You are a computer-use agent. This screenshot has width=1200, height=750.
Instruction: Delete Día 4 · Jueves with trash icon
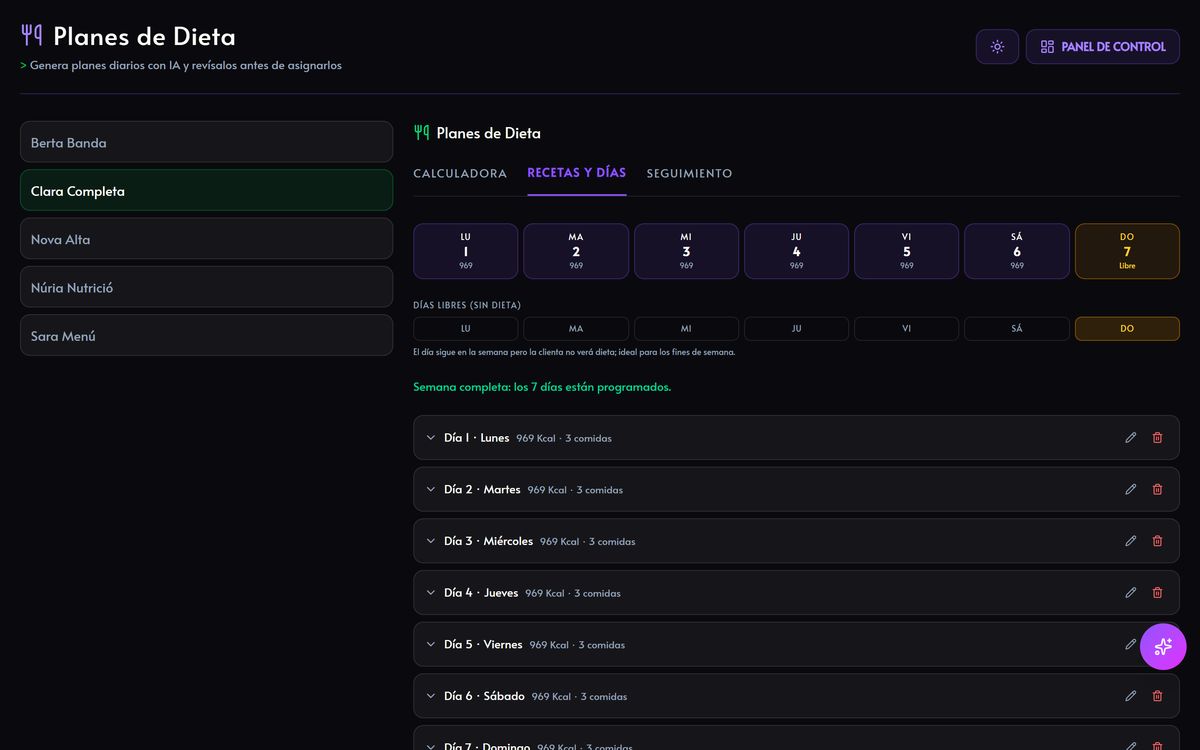tap(1157, 593)
